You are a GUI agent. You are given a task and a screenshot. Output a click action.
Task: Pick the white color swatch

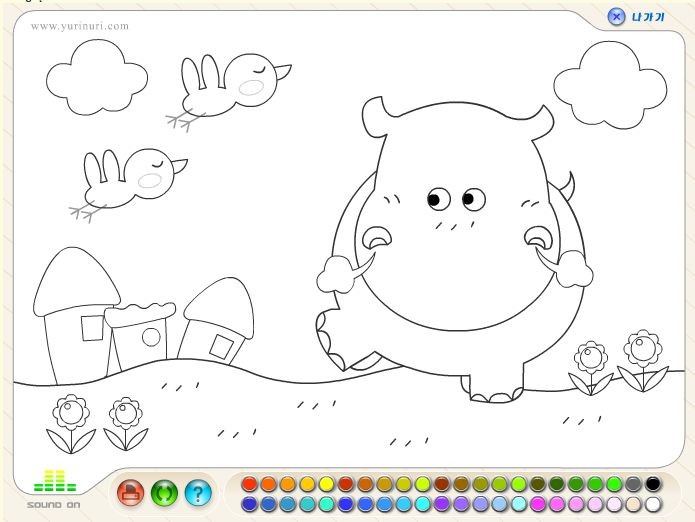[x=653, y=503]
